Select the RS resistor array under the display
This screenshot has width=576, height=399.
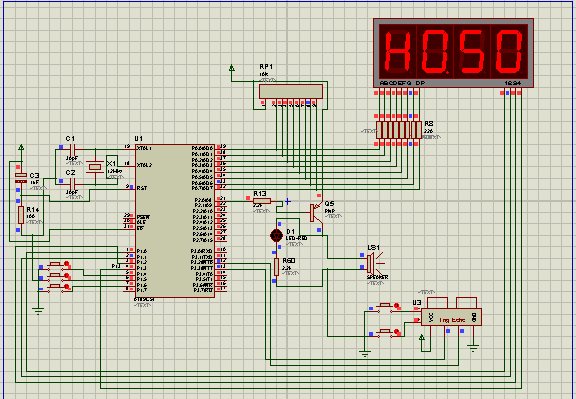399,130
